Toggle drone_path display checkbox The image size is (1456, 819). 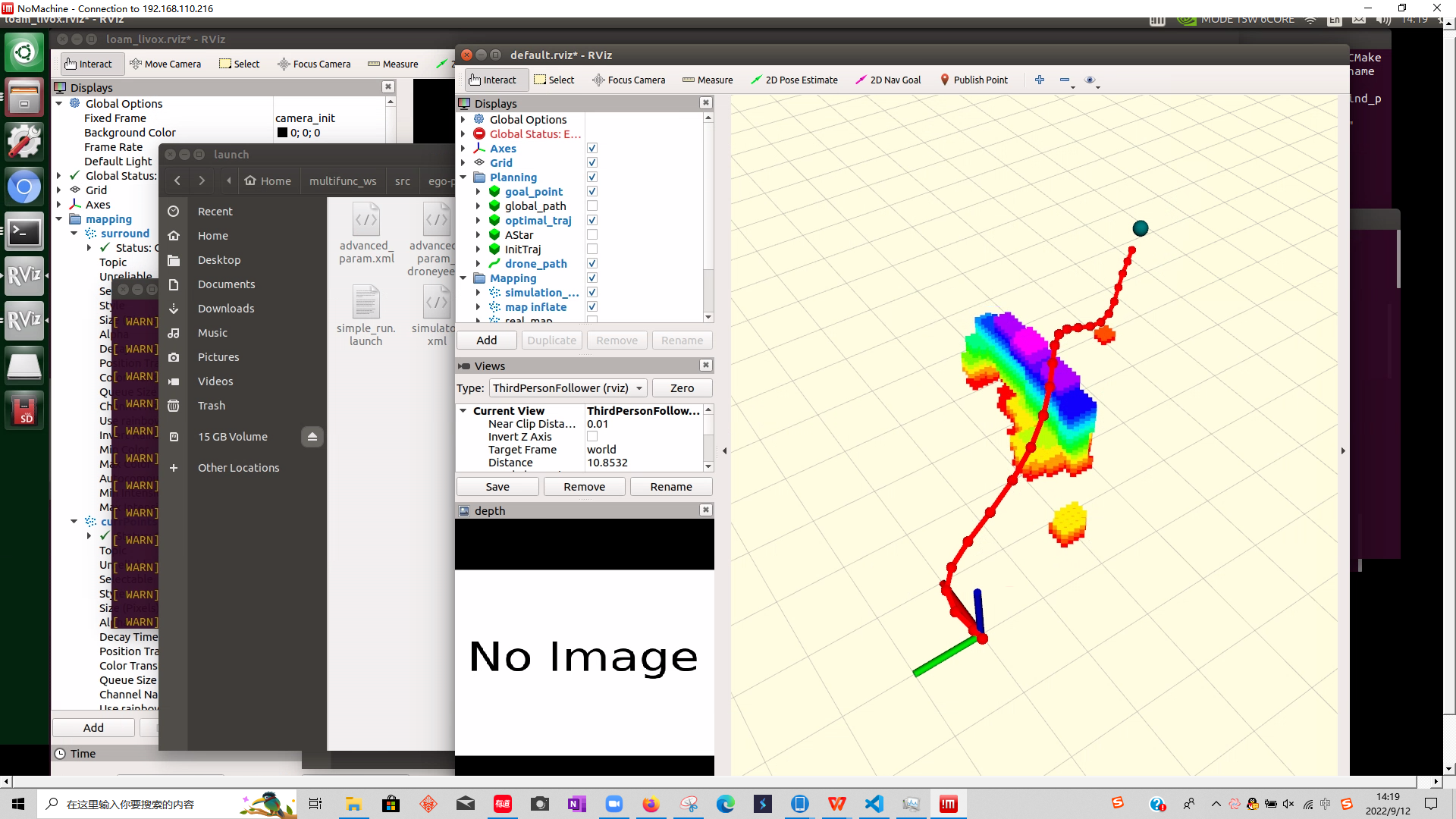[592, 264]
